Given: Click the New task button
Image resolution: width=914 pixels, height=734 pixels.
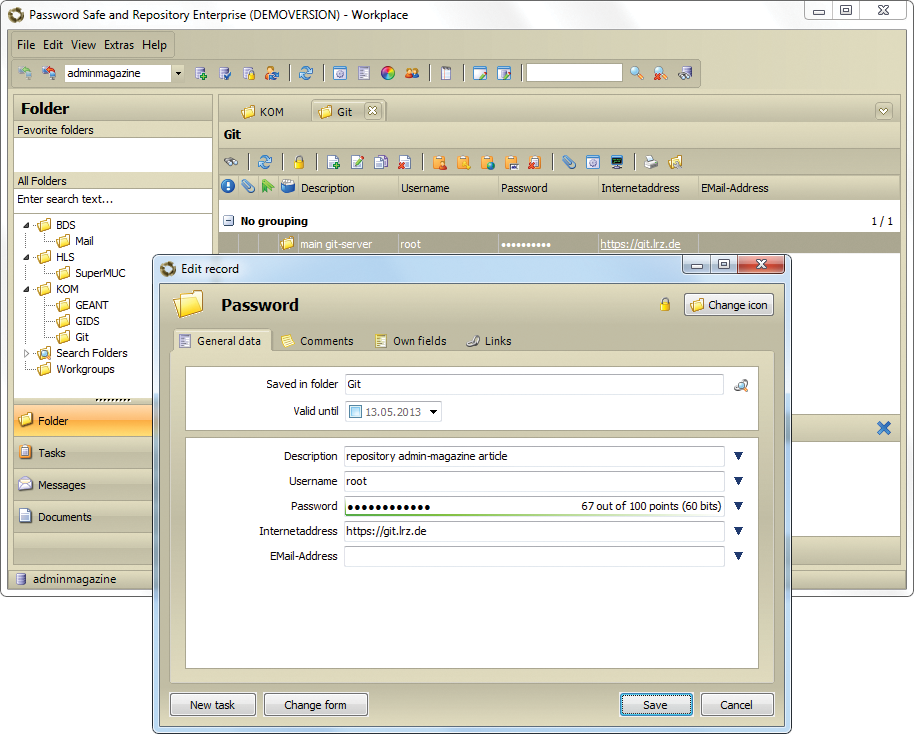Looking at the screenshot, I should 212,704.
